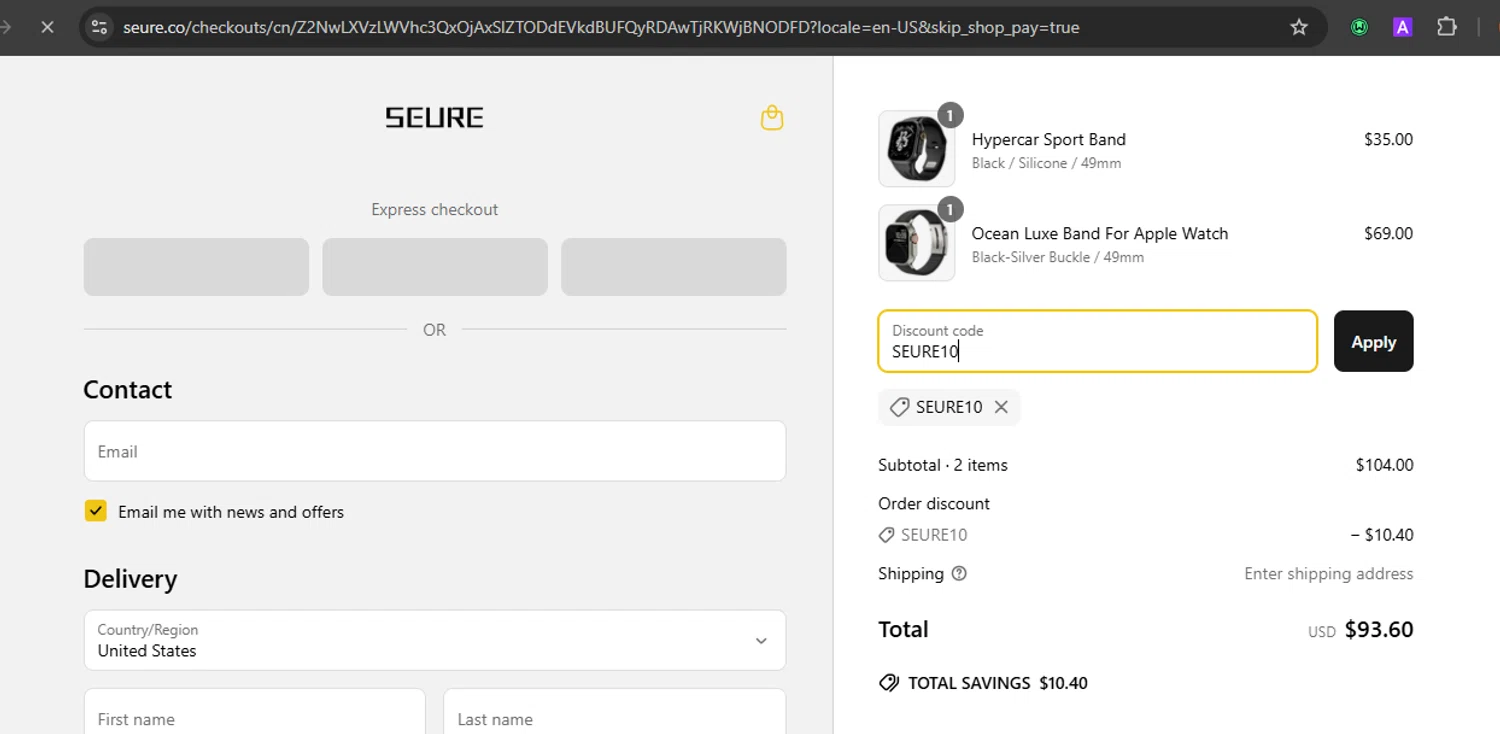Click the TOTAL SAVINGS $10.40 line
The height and width of the screenshot is (734, 1500).
983,683
